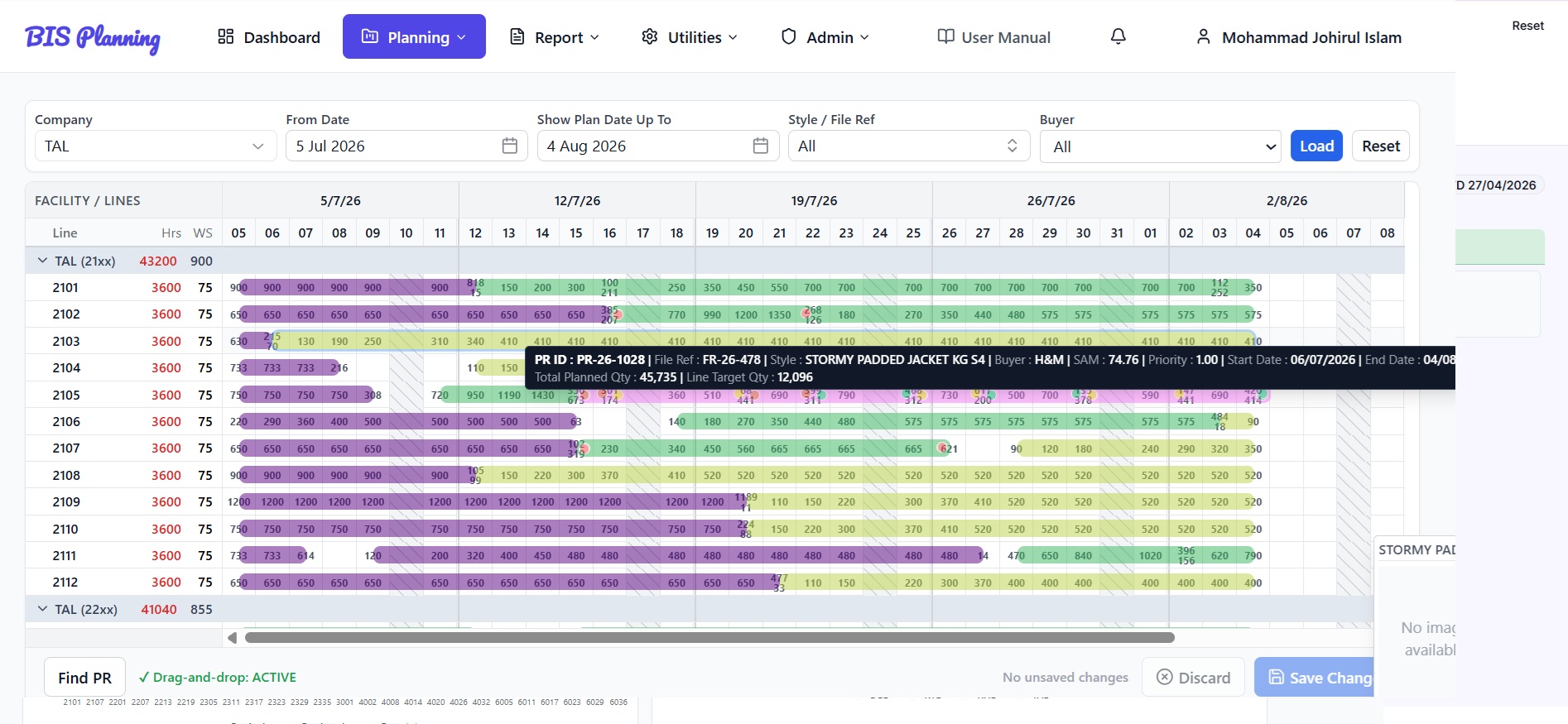
Task: Click the BIS Planning logo
Action: point(93,37)
